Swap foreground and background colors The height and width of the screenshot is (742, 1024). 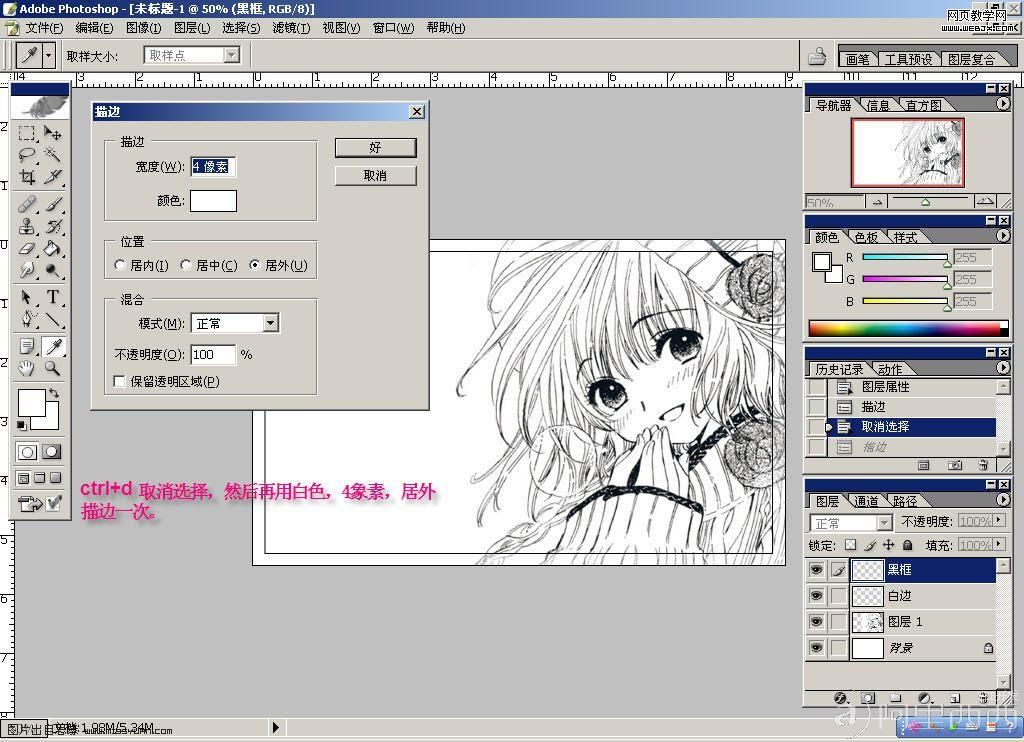tap(54, 393)
